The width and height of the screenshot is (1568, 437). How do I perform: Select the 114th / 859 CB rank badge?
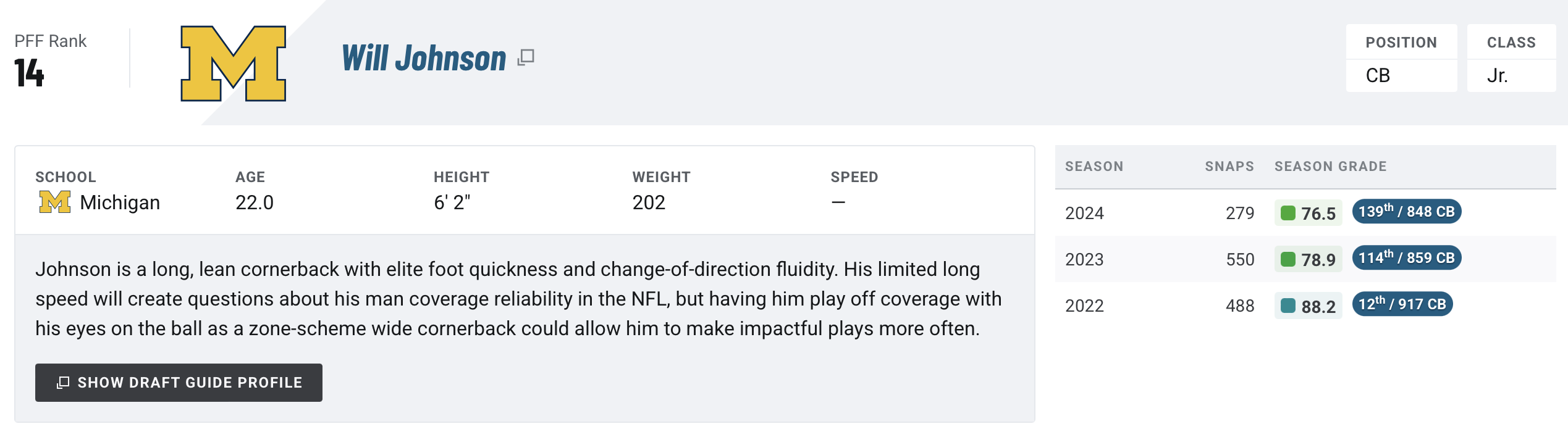pyautogui.click(x=1407, y=258)
